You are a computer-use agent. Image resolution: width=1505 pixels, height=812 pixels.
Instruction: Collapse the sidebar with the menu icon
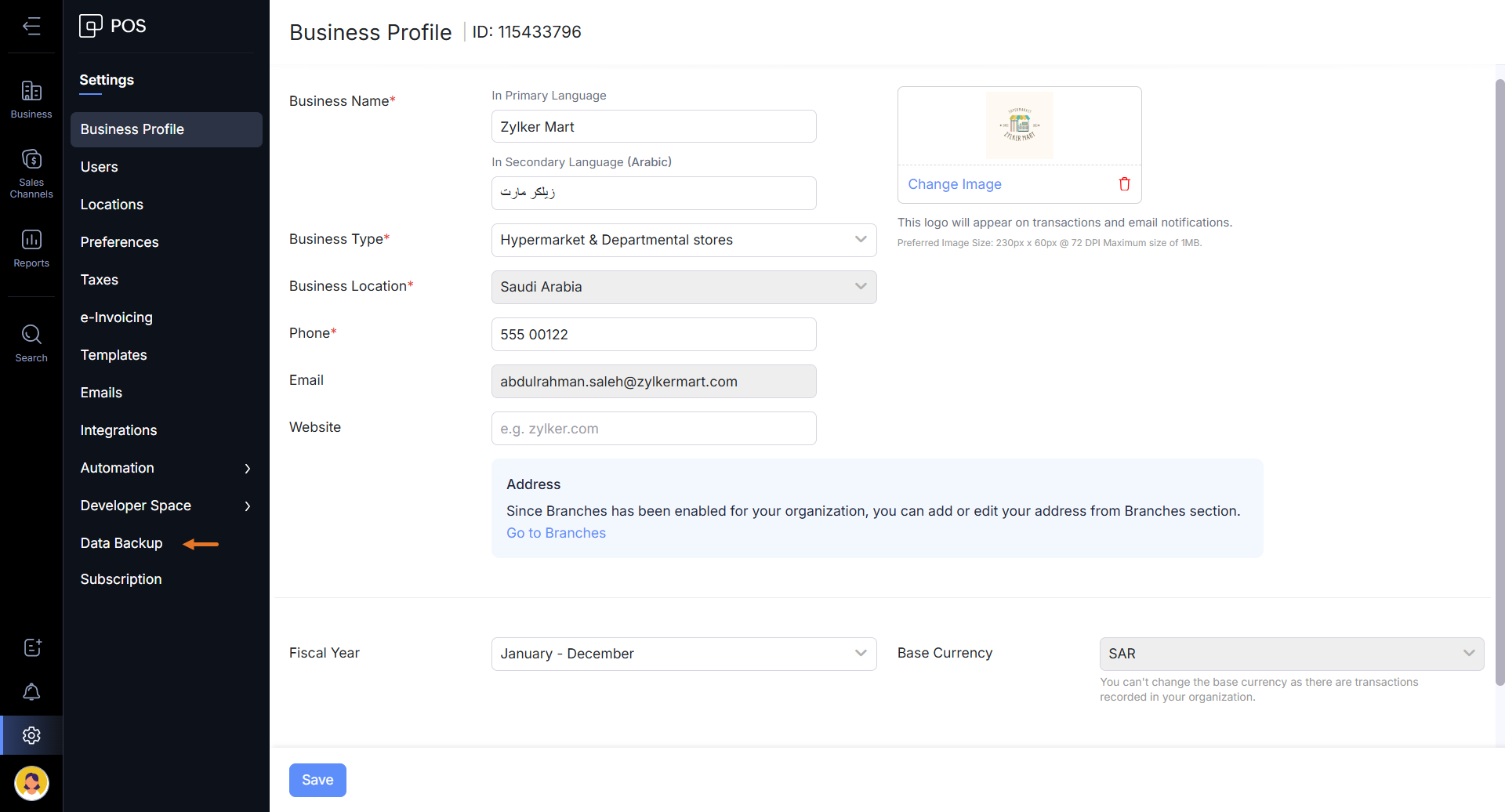pyautogui.click(x=31, y=27)
